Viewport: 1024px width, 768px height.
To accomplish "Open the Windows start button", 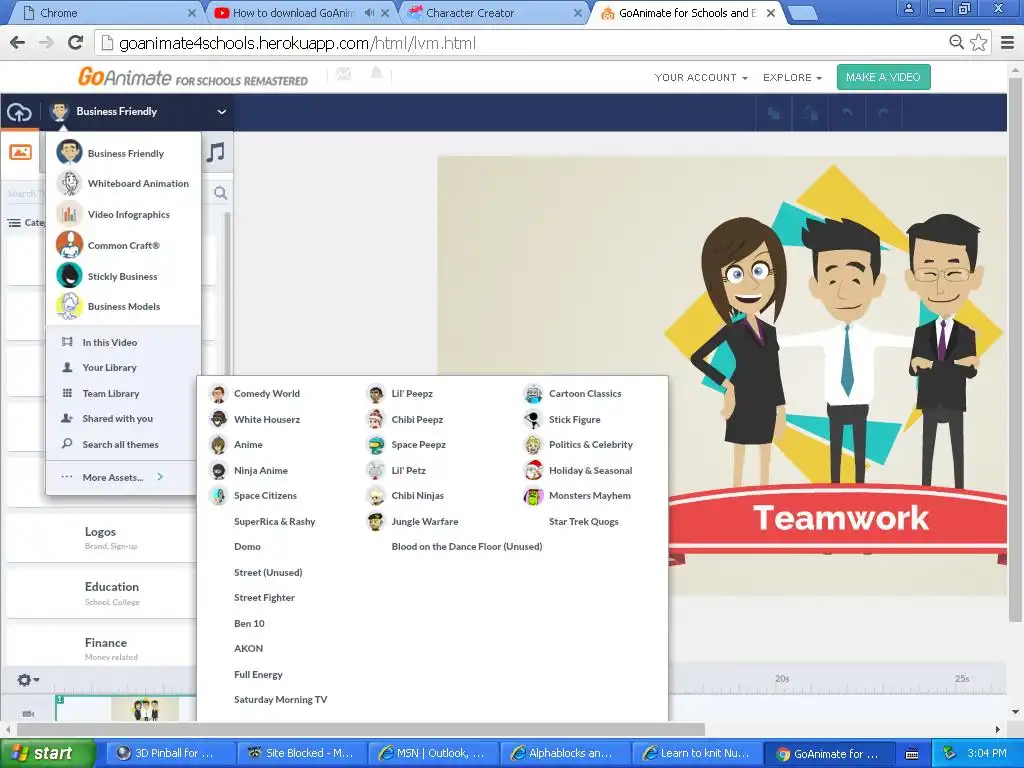I will click(47, 753).
